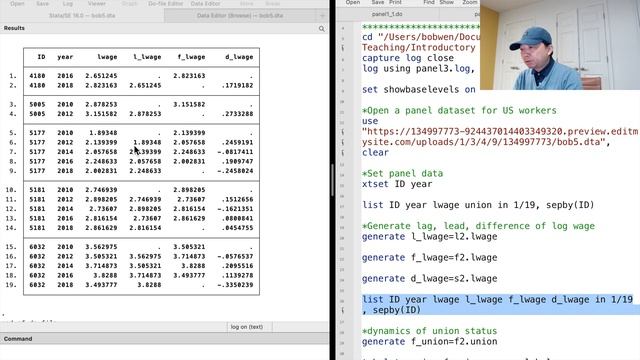The width and height of the screenshot is (640, 360).
Task: Click the ID 5181 in row 10
Action: pos(37,190)
